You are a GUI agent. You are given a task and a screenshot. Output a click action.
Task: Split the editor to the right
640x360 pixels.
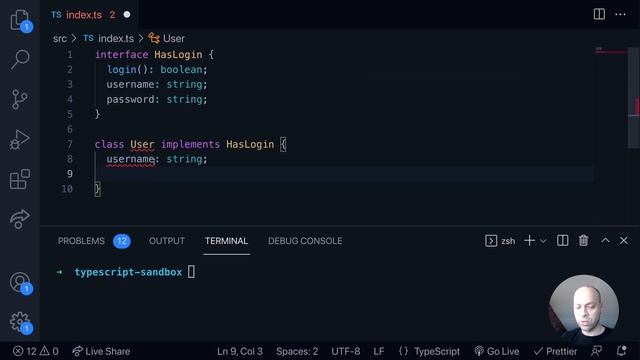click(x=599, y=14)
